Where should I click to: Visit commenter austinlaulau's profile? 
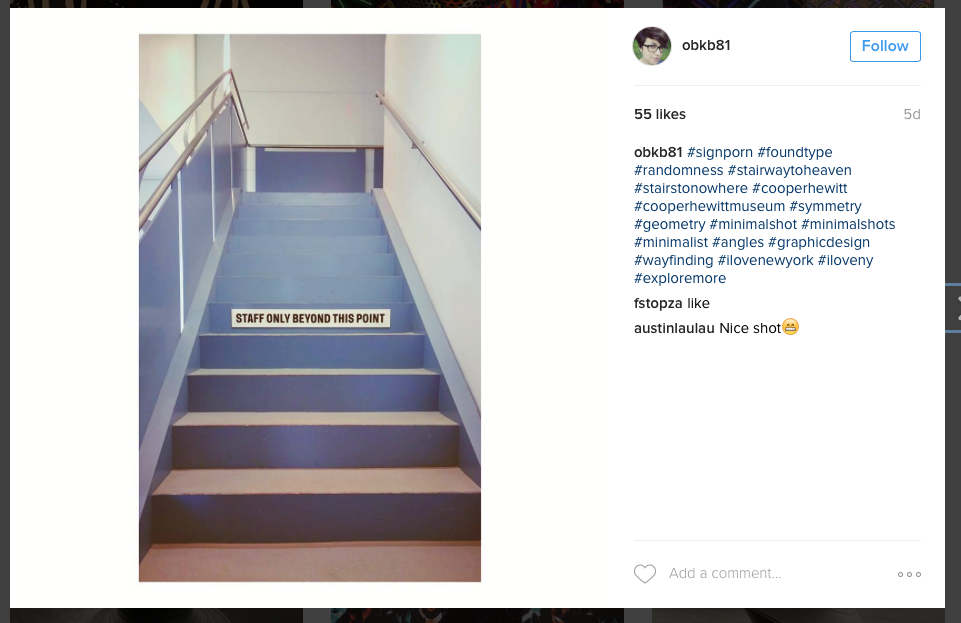[674, 328]
